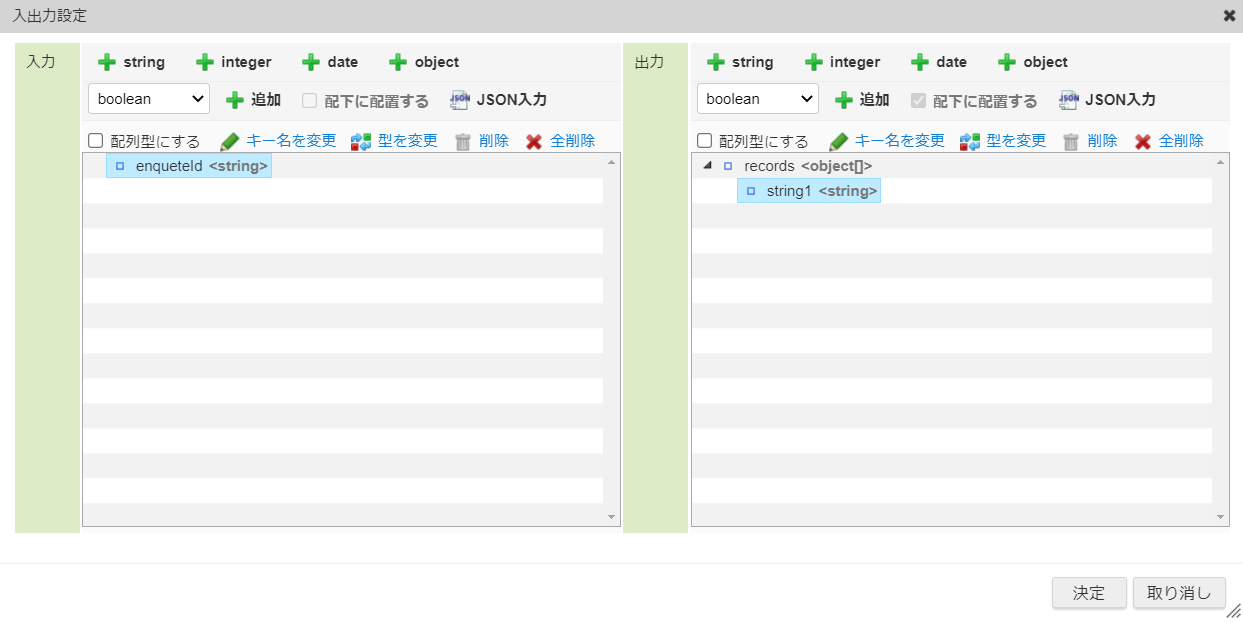
Task: Add a date key in the input panel
Action: click(330, 62)
